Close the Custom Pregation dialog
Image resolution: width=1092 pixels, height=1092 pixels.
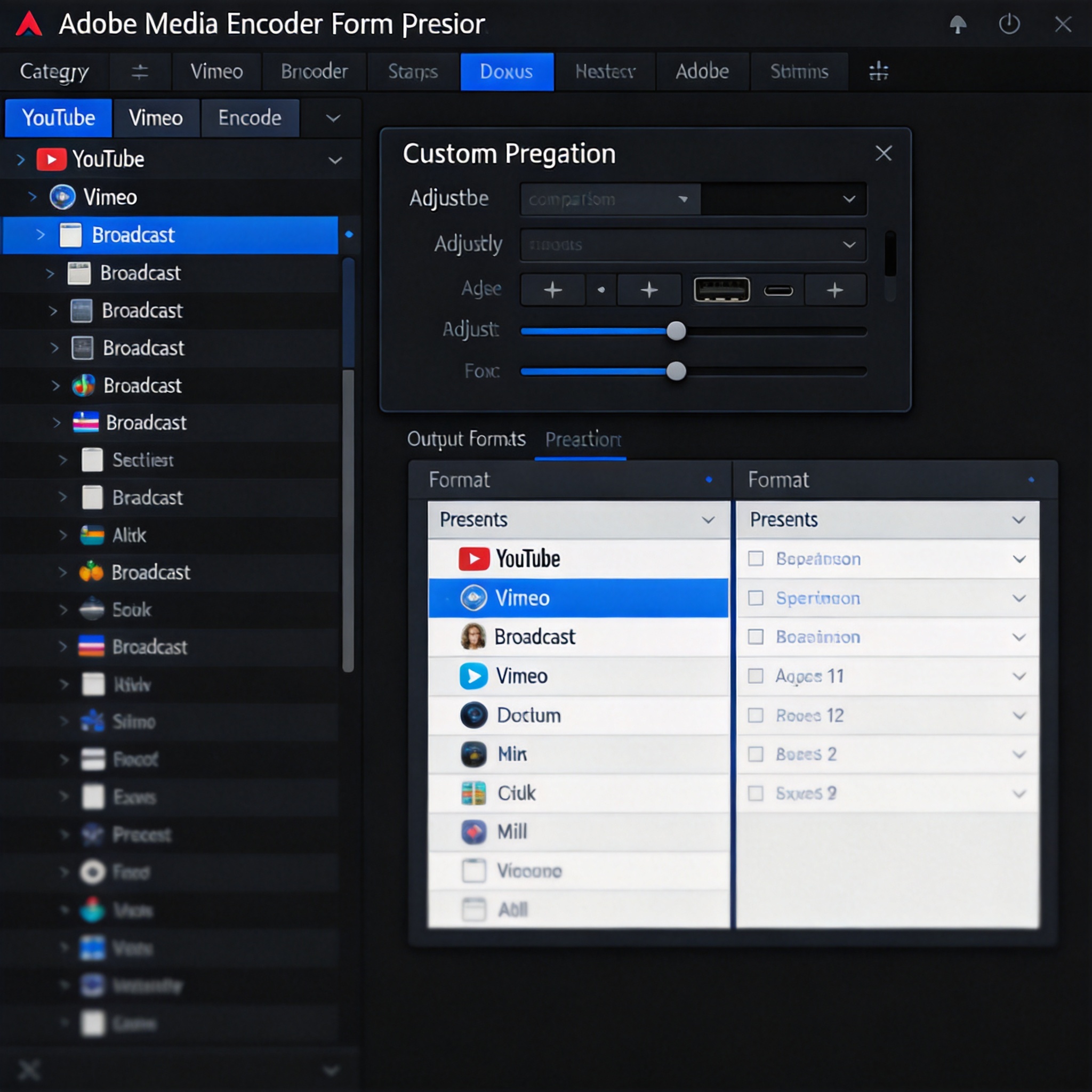point(884,153)
